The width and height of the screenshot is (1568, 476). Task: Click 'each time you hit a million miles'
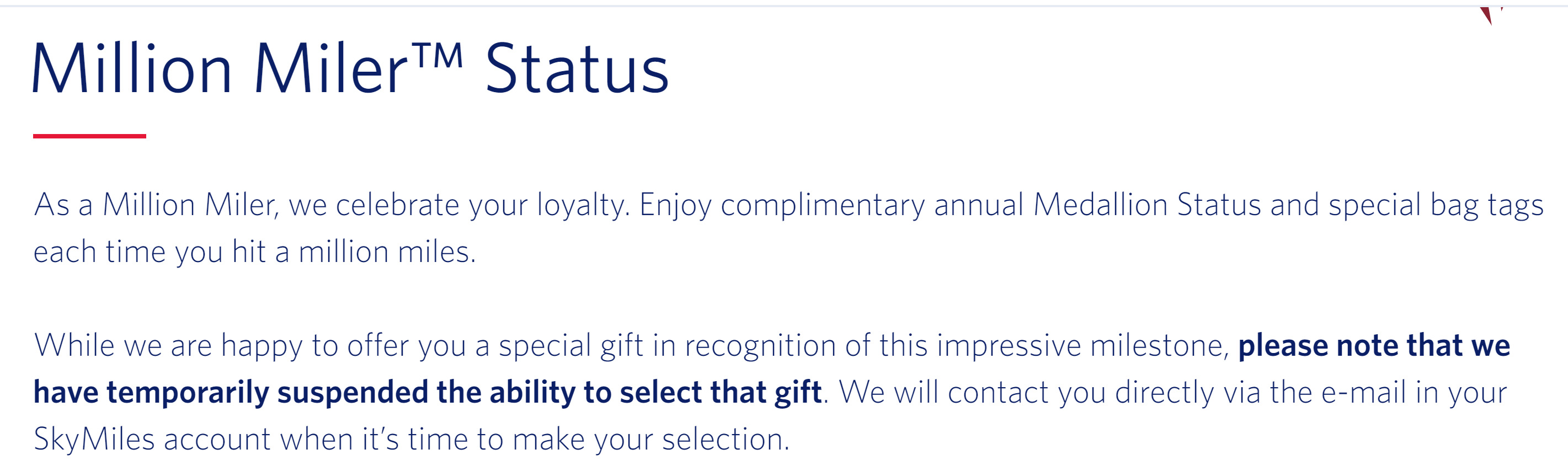[x=254, y=252]
